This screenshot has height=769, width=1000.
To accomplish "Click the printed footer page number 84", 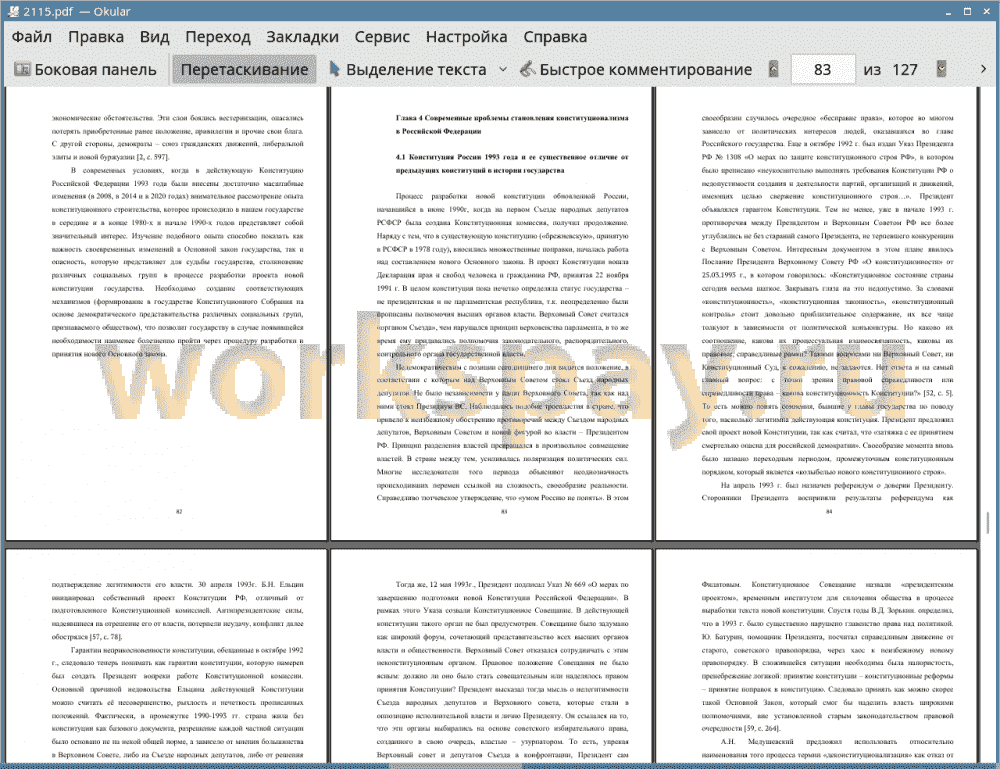I will pyautogui.click(x=829, y=511).
